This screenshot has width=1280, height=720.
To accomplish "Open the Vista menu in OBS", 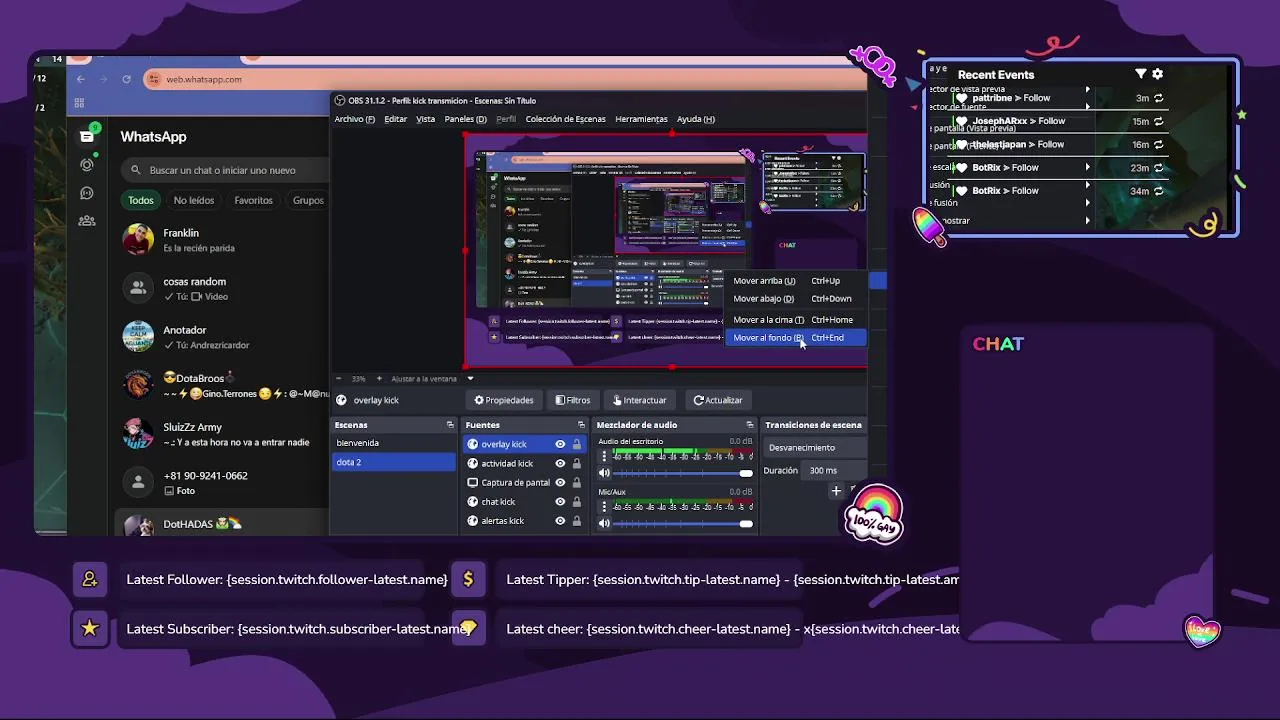I will click(426, 119).
